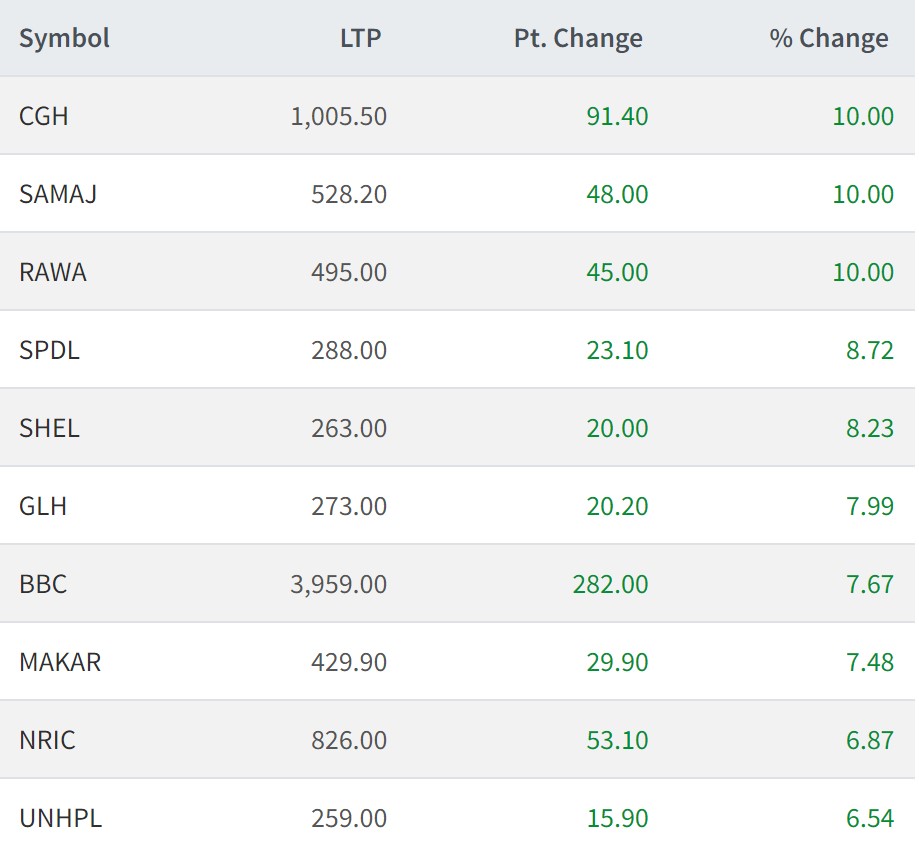Select the 429.90 LTP in MAKAR row
919x851 pixels.
point(348,662)
